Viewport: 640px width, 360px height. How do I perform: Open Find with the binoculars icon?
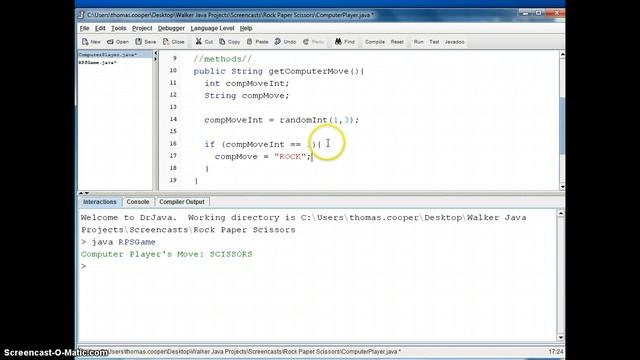click(x=338, y=42)
